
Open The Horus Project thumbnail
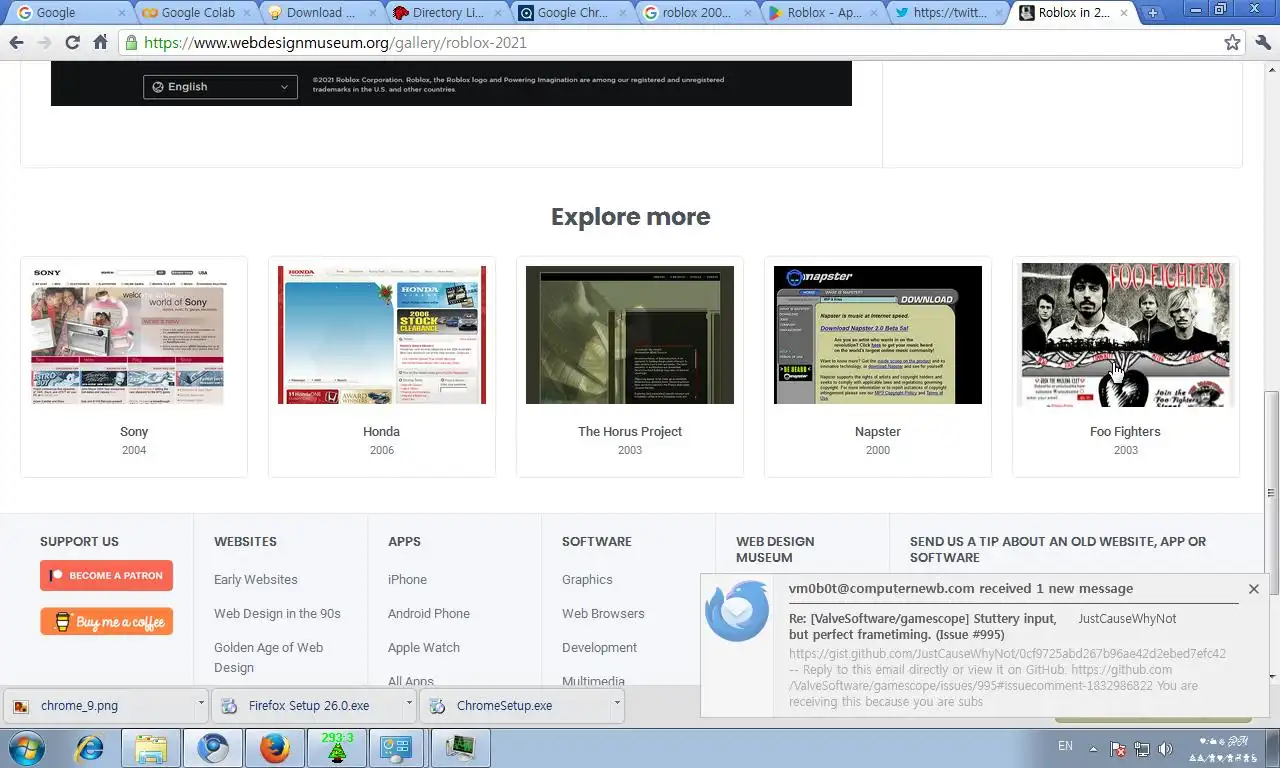(x=630, y=335)
